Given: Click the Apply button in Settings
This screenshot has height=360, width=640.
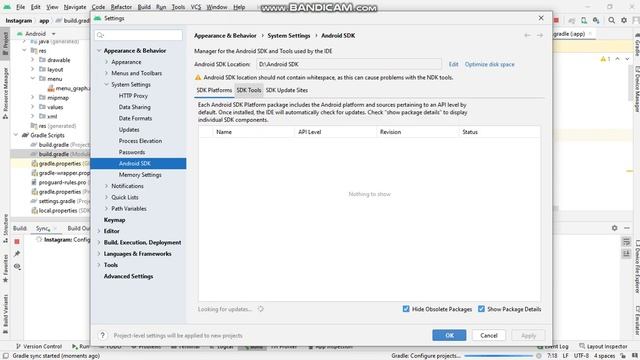Looking at the screenshot, I should click(528, 336).
